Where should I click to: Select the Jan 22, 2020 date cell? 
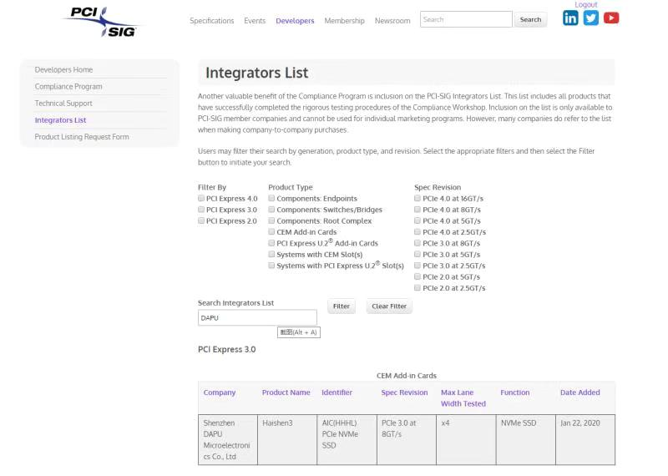585,439
